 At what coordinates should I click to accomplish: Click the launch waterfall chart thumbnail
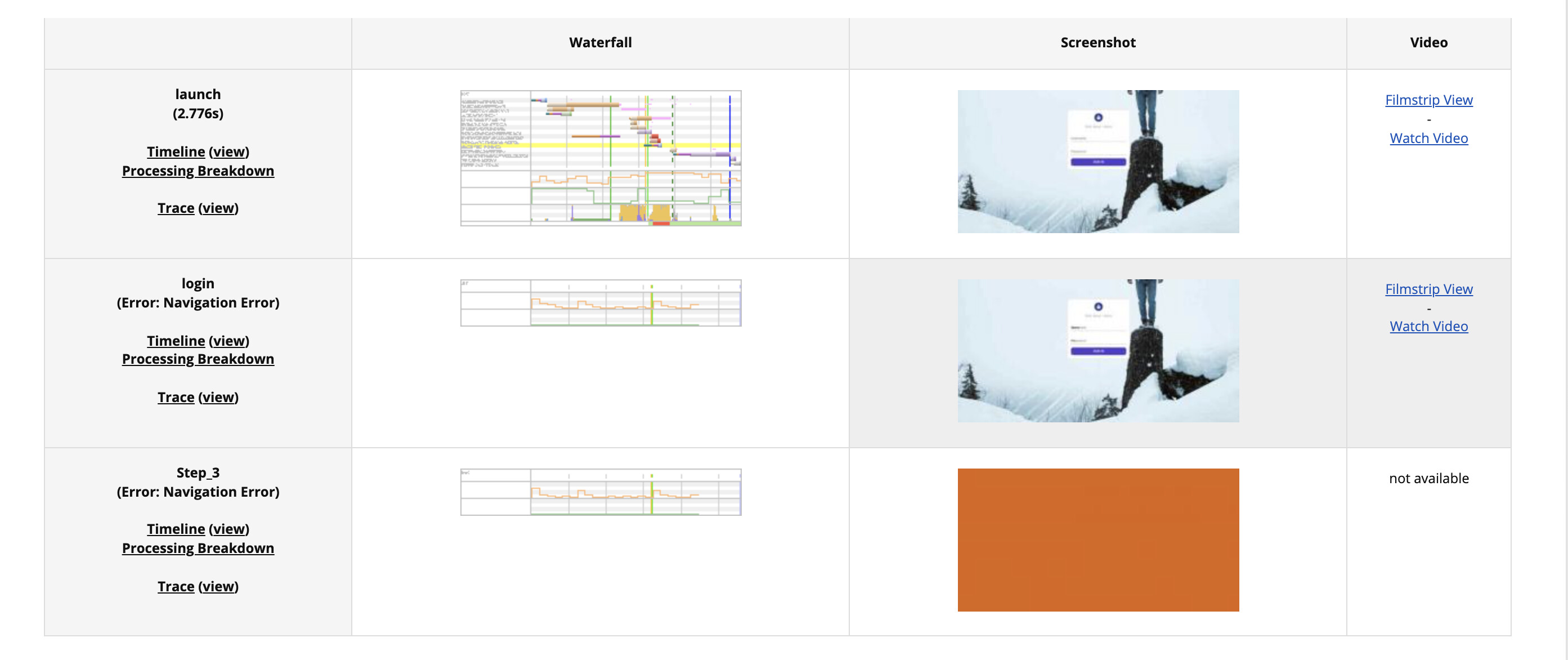point(600,158)
